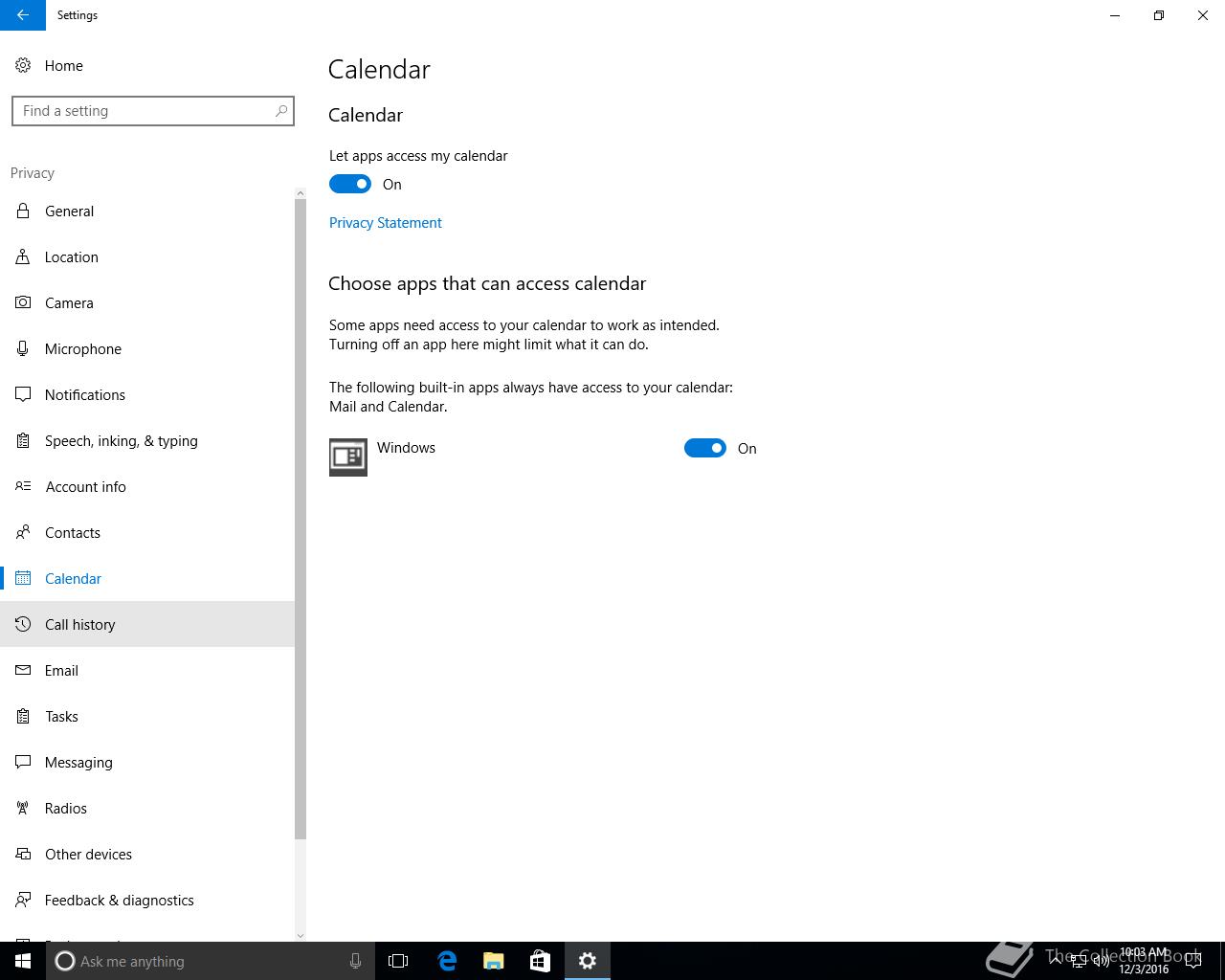Click the sidebar scroll-down arrow
This screenshot has height=980, width=1225.
tap(301, 935)
